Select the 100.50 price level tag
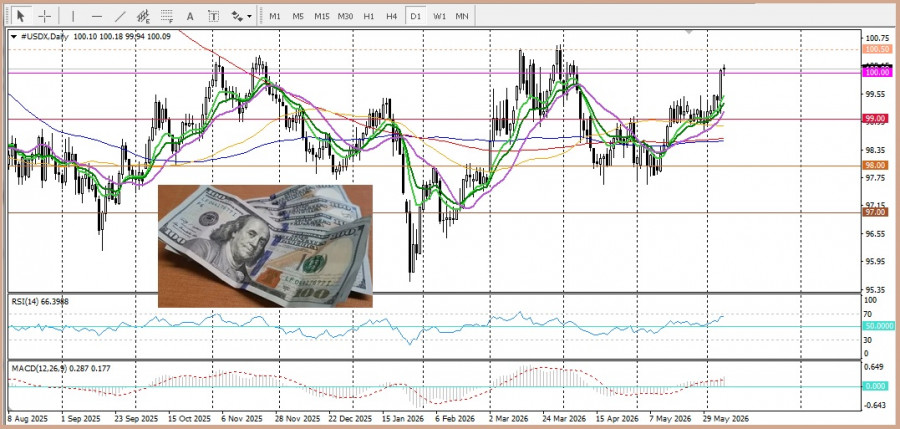This screenshot has height=429, width=900. [877, 49]
